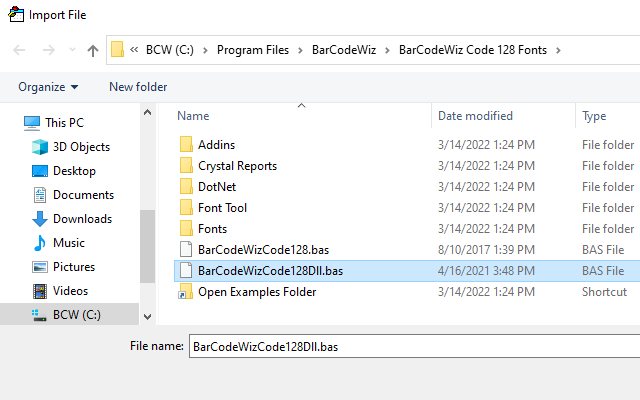The image size is (640, 400).
Task: Expand chevron after Program Files breadcrumb
Action: coord(300,50)
